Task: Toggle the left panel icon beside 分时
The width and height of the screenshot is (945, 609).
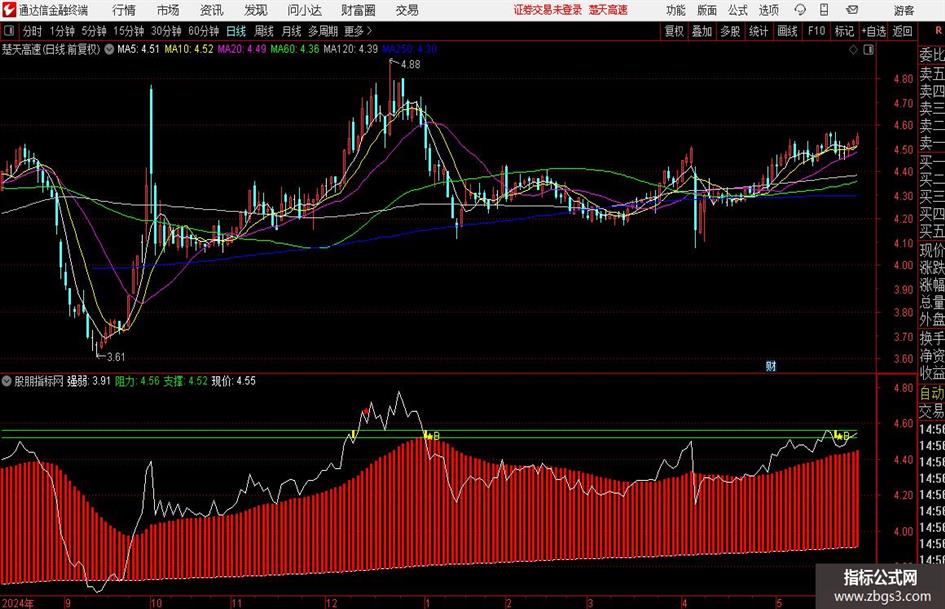Action: pyautogui.click(x=9, y=31)
